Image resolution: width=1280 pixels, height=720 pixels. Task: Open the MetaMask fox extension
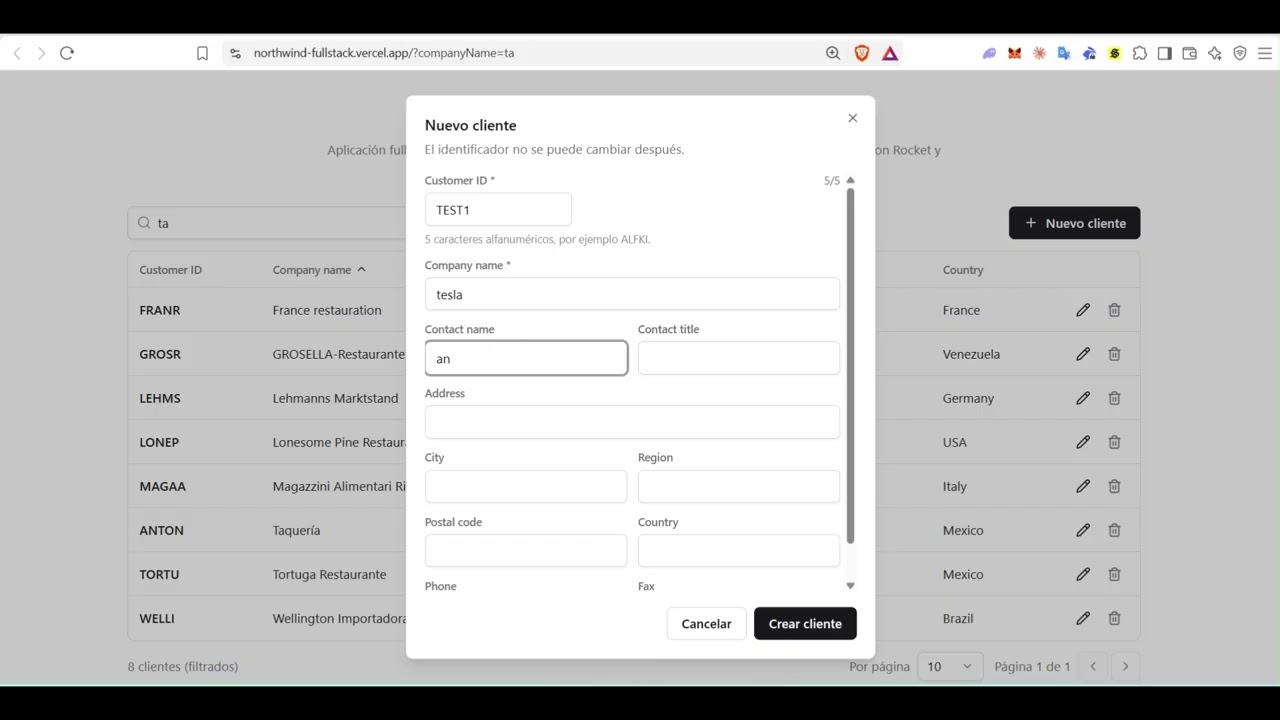click(1015, 53)
